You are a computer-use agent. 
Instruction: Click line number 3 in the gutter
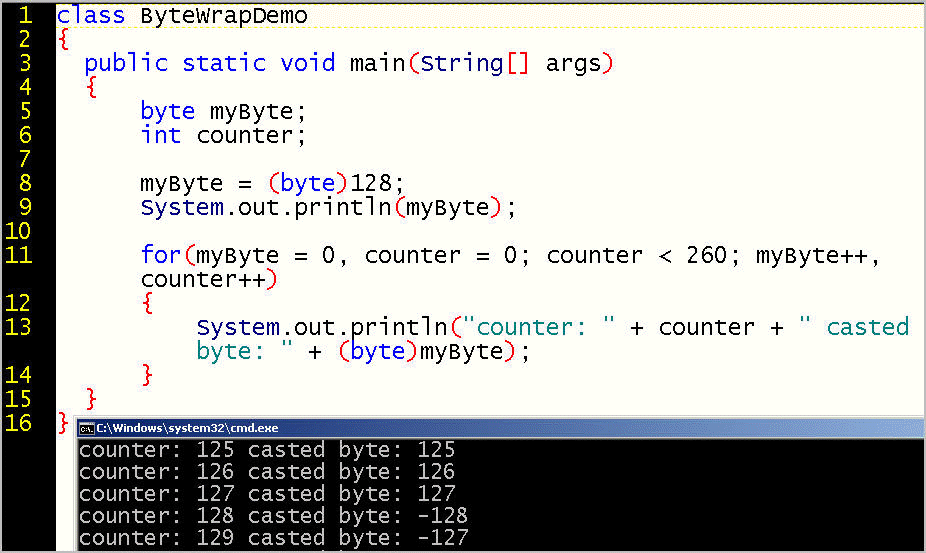pos(25,63)
